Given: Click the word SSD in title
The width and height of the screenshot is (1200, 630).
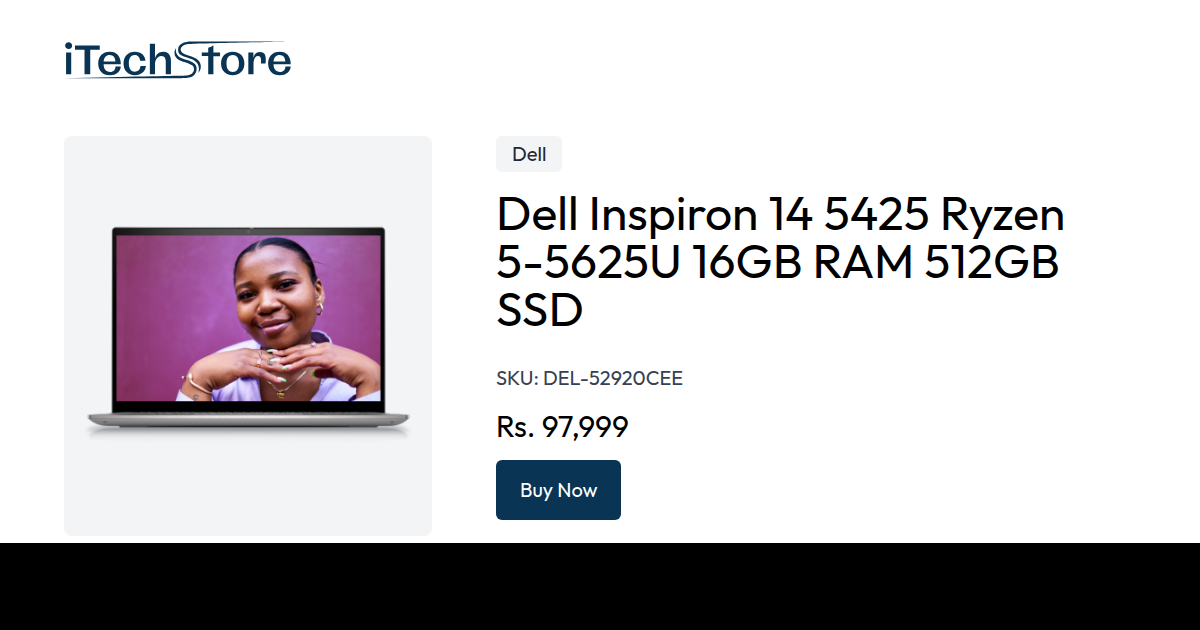Looking at the screenshot, I should point(540,311).
